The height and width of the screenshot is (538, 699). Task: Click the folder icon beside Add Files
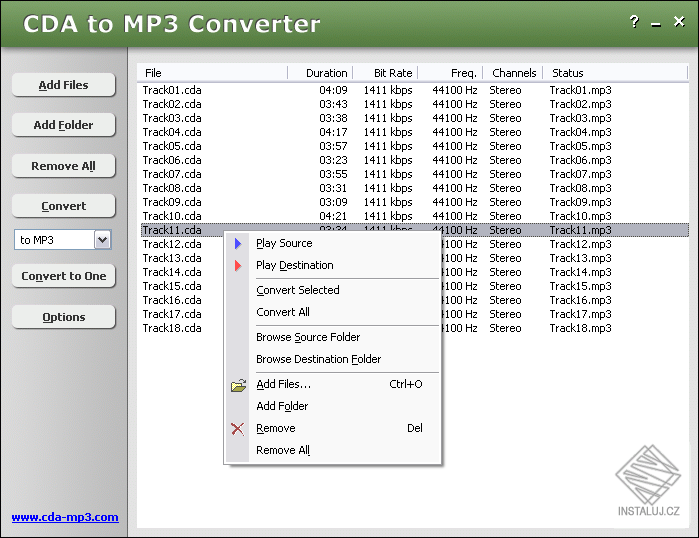click(237, 385)
